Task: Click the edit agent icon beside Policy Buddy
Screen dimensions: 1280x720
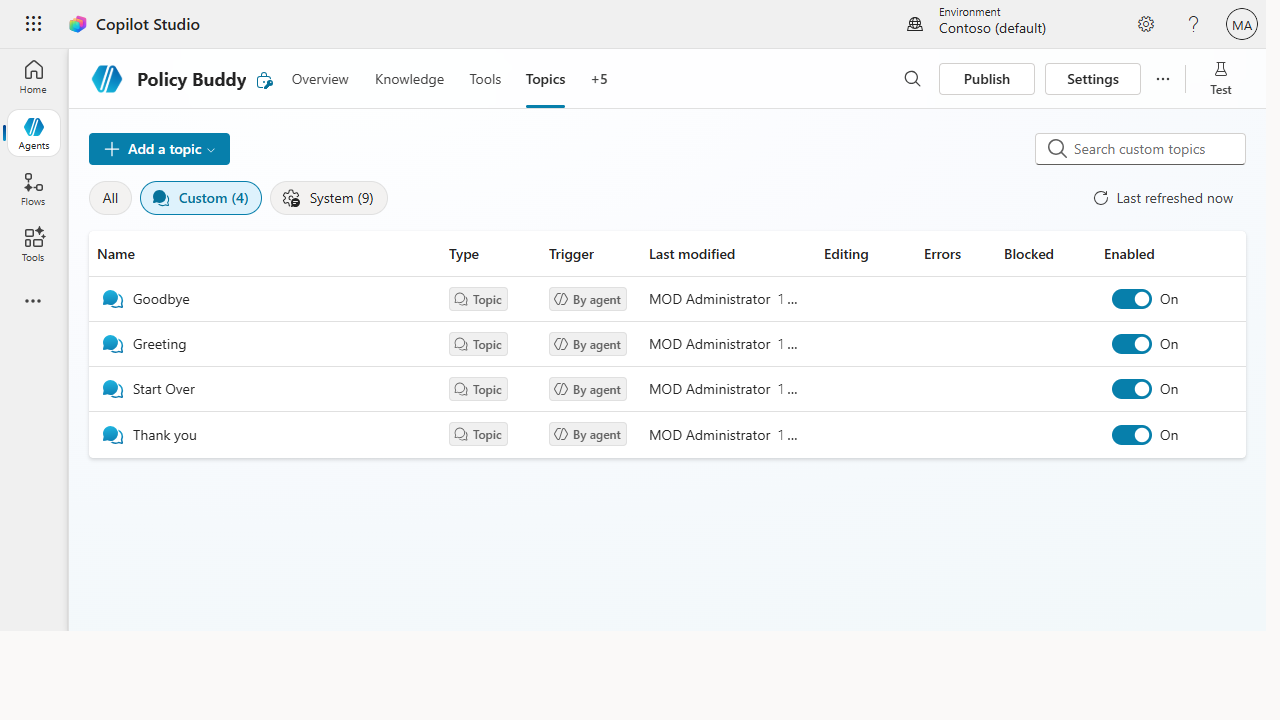Action: coord(264,80)
